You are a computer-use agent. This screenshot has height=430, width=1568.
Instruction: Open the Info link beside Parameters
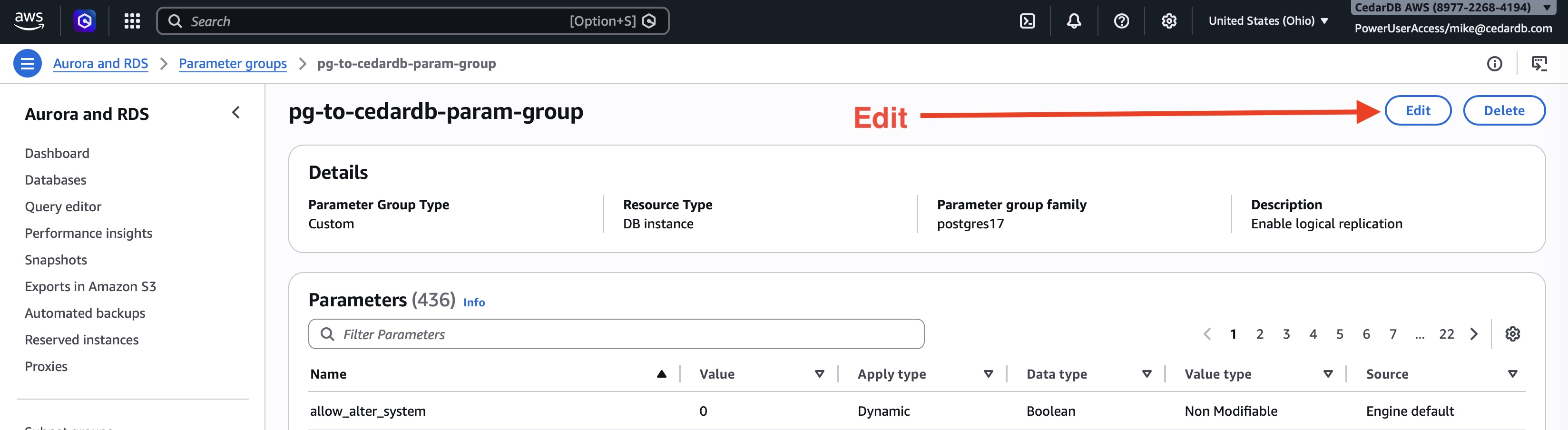[474, 302]
